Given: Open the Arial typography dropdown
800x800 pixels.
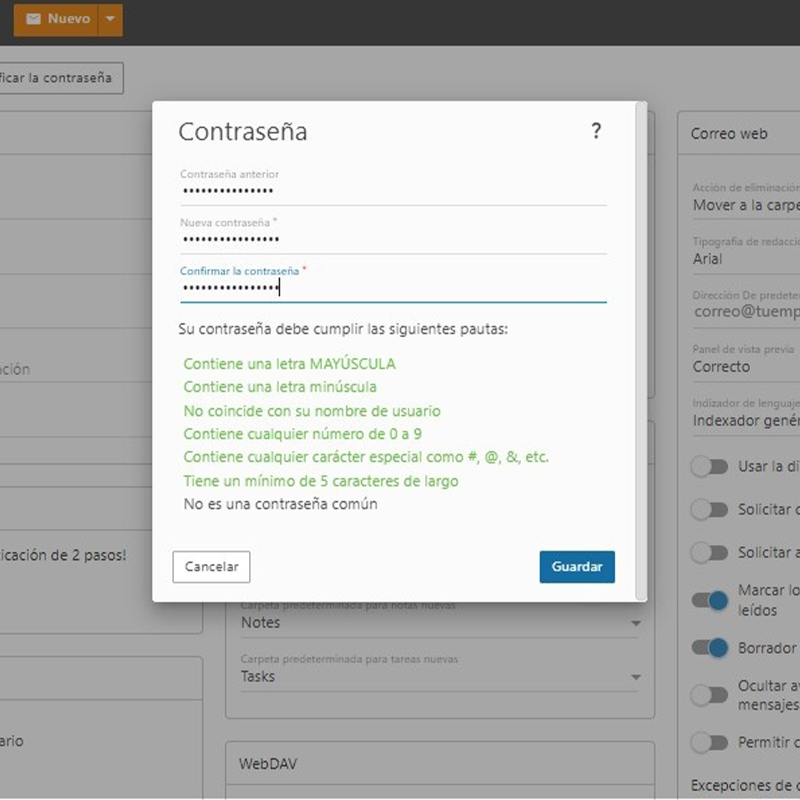Looking at the screenshot, I should tap(745, 259).
